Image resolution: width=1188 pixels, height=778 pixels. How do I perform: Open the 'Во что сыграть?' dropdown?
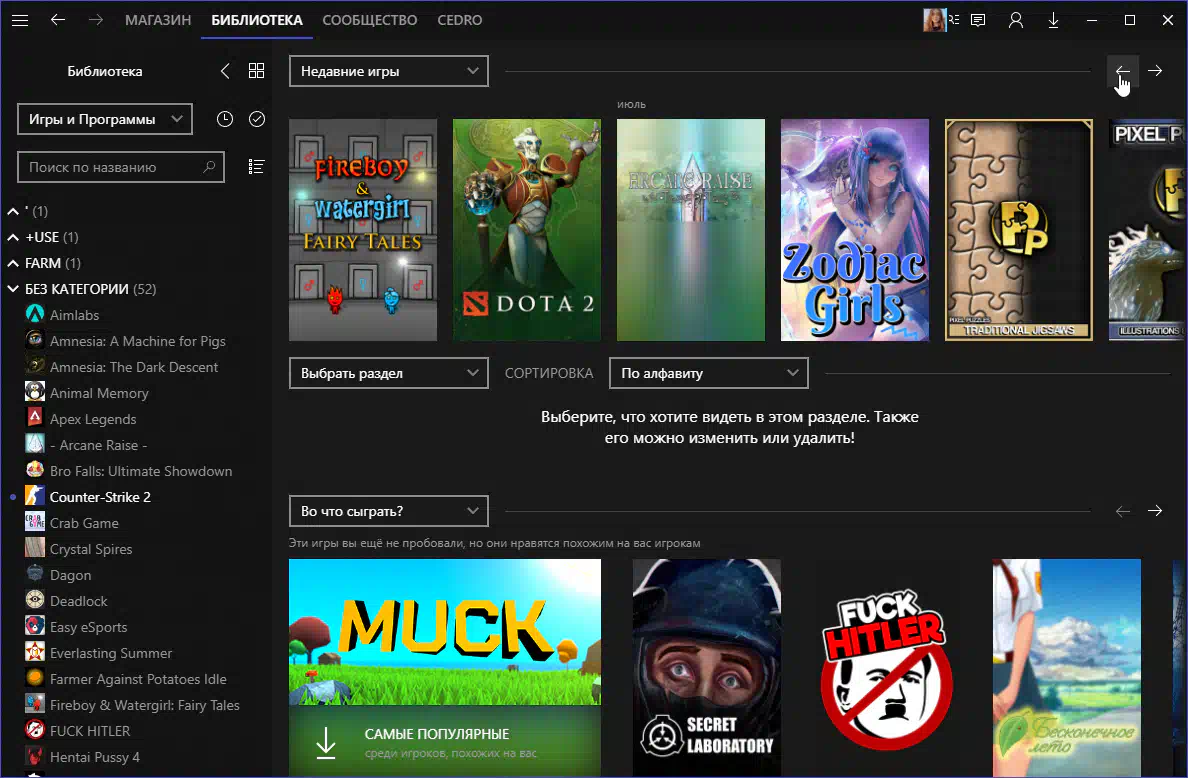[x=389, y=511]
